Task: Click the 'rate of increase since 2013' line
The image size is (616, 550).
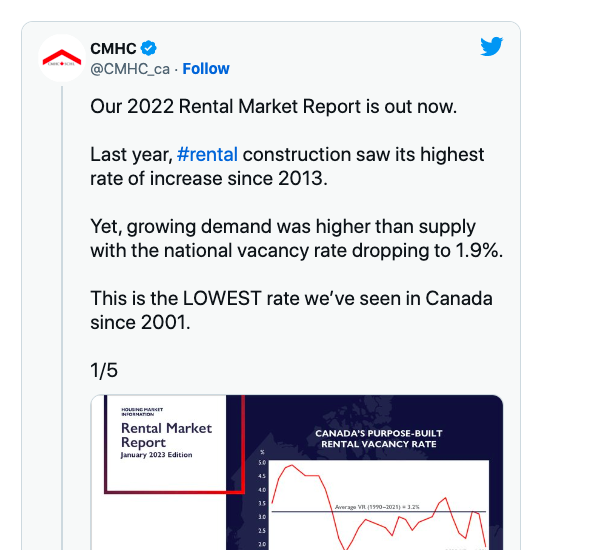Action: click(x=209, y=179)
